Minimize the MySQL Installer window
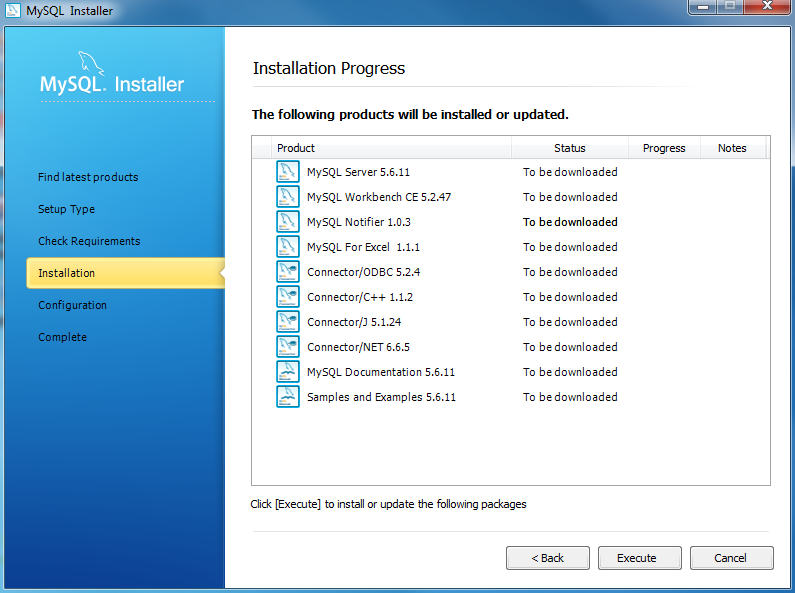Screen dimensions: 795x593 pos(703,7)
